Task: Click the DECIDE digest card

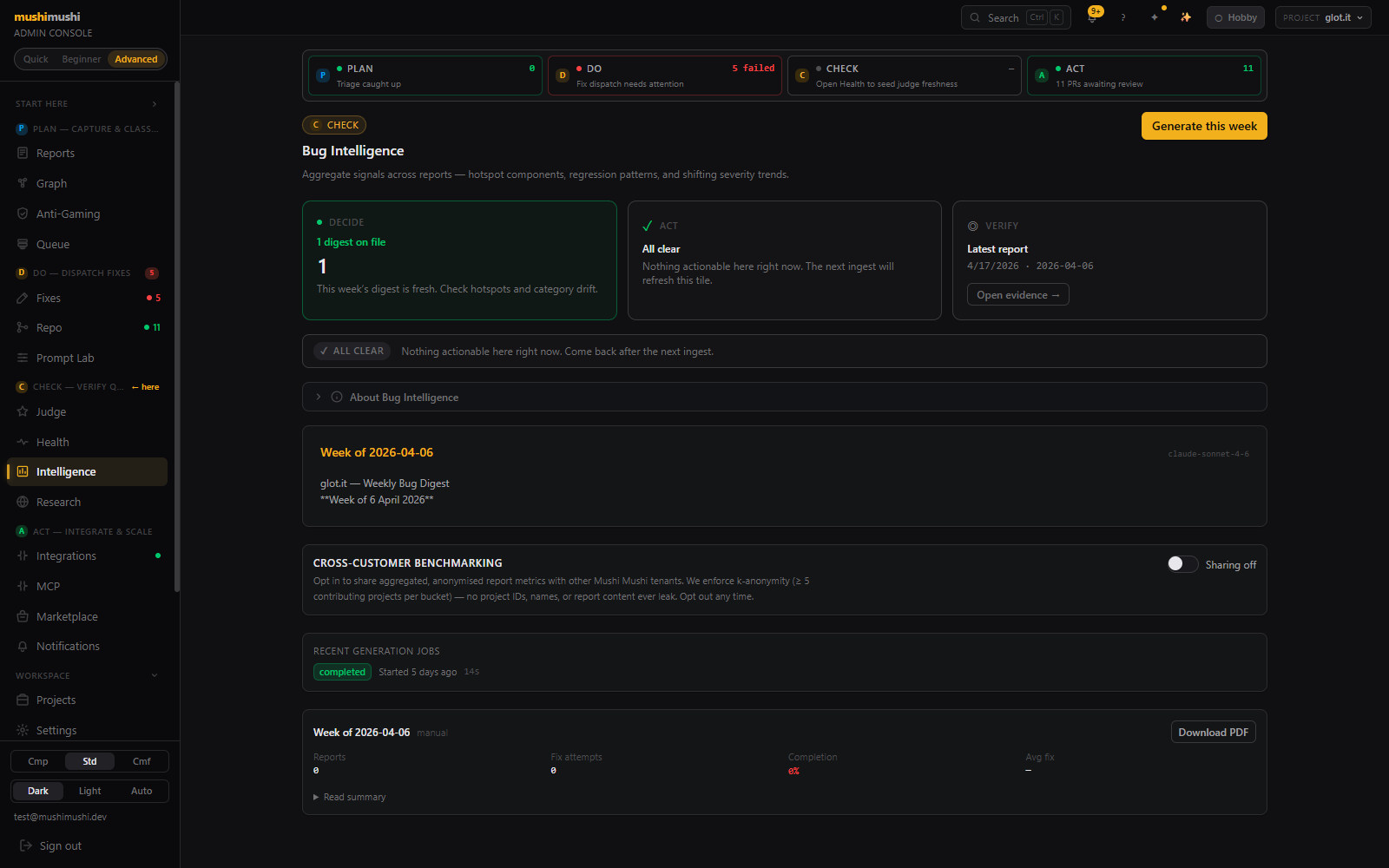Action: pos(459,260)
